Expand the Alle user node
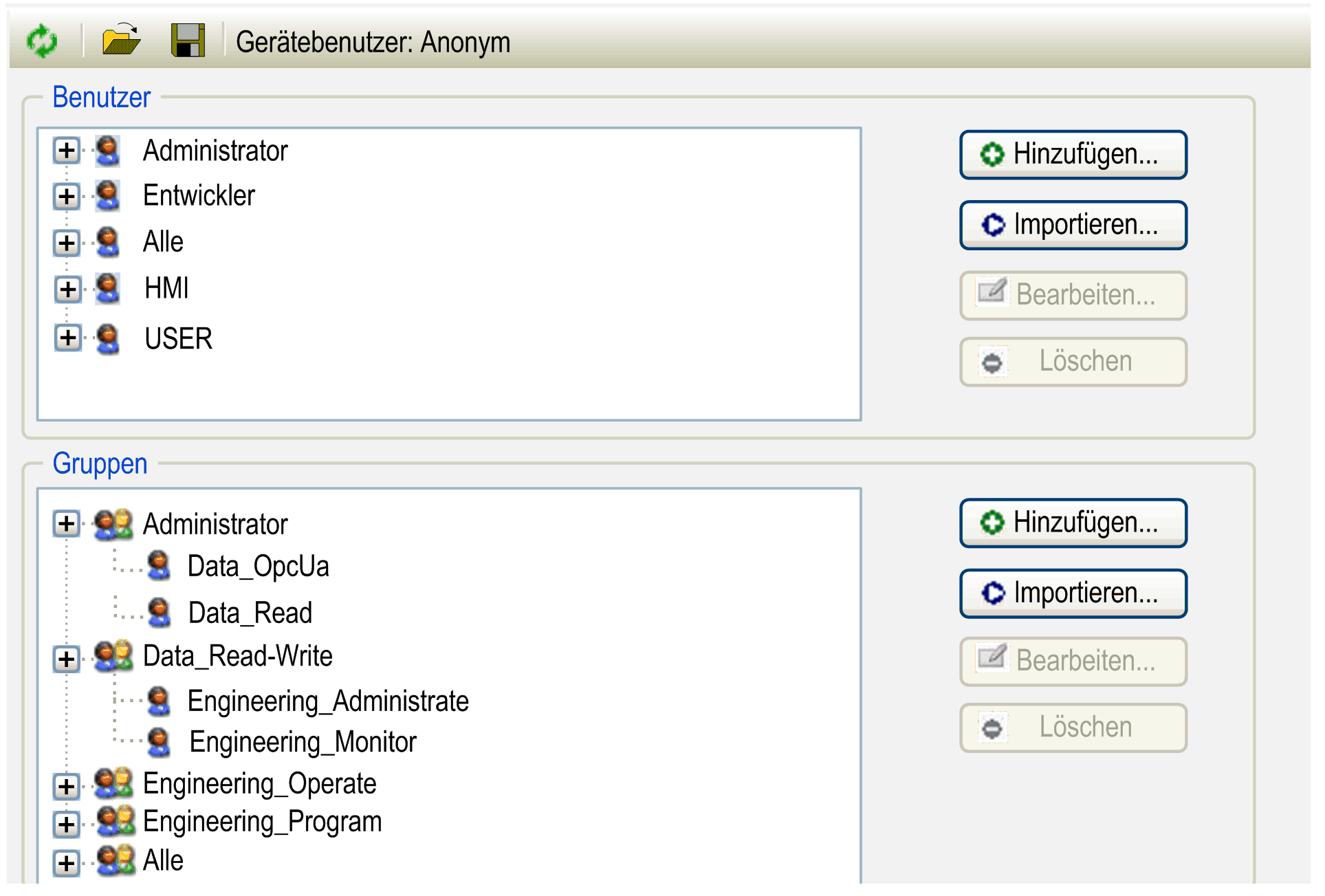The height and width of the screenshot is (896, 1325). [x=67, y=242]
